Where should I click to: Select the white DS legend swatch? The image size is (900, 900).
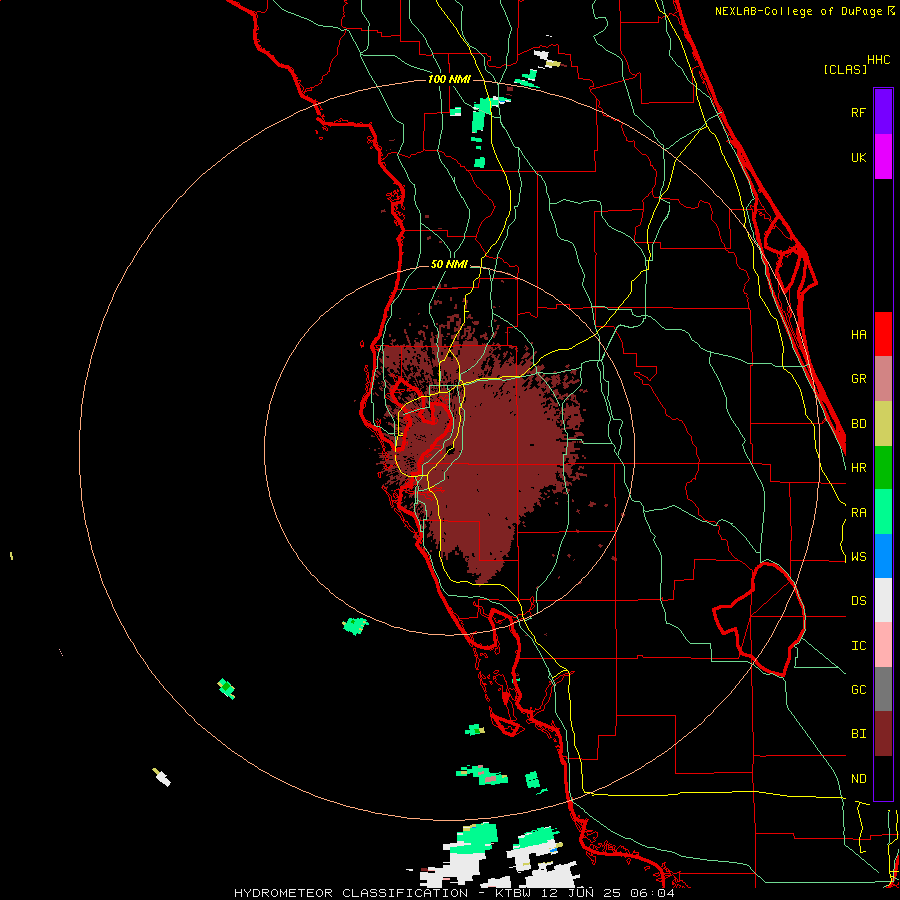pos(883,600)
